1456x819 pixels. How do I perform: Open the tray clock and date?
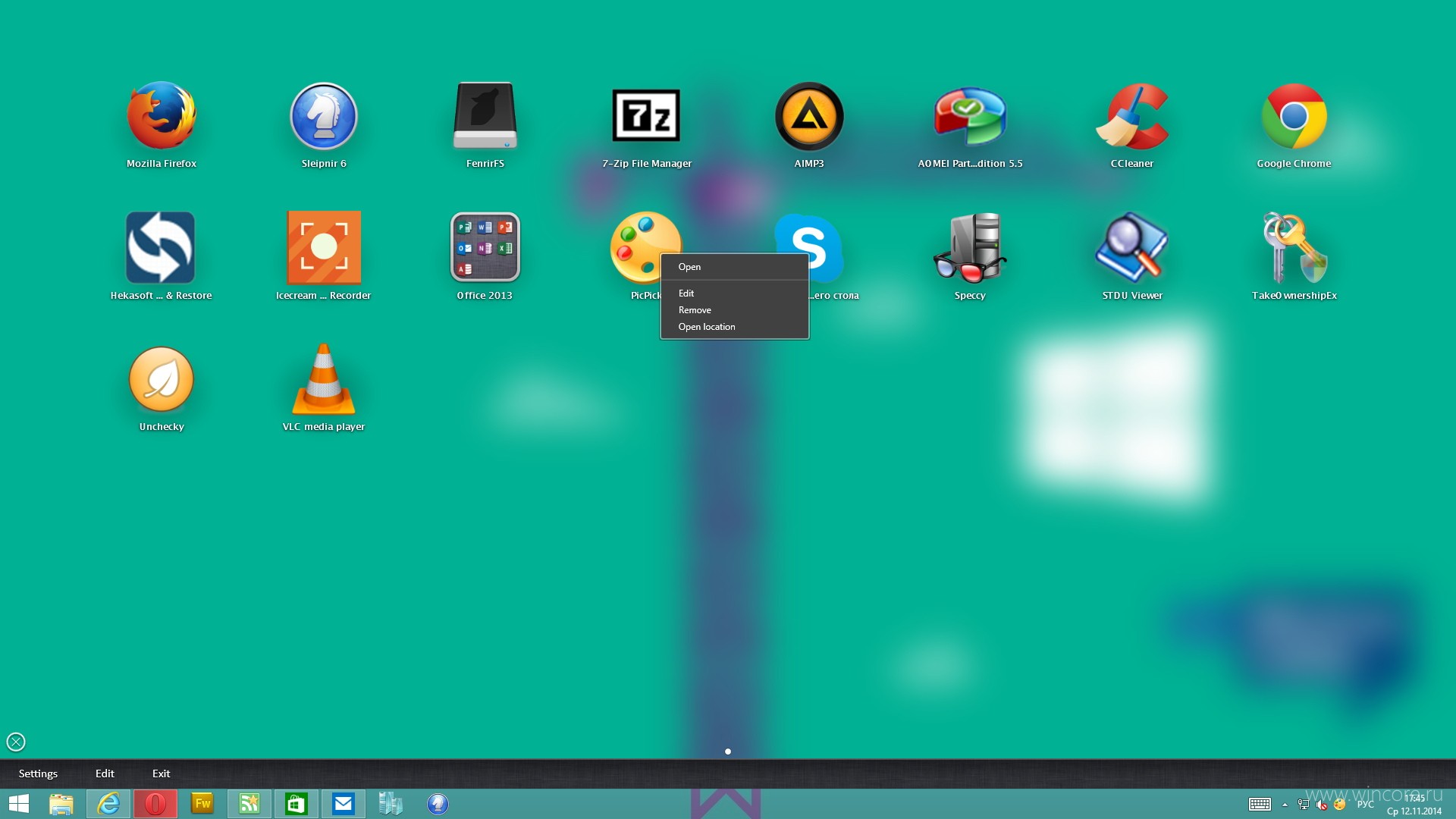coord(1414,805)
